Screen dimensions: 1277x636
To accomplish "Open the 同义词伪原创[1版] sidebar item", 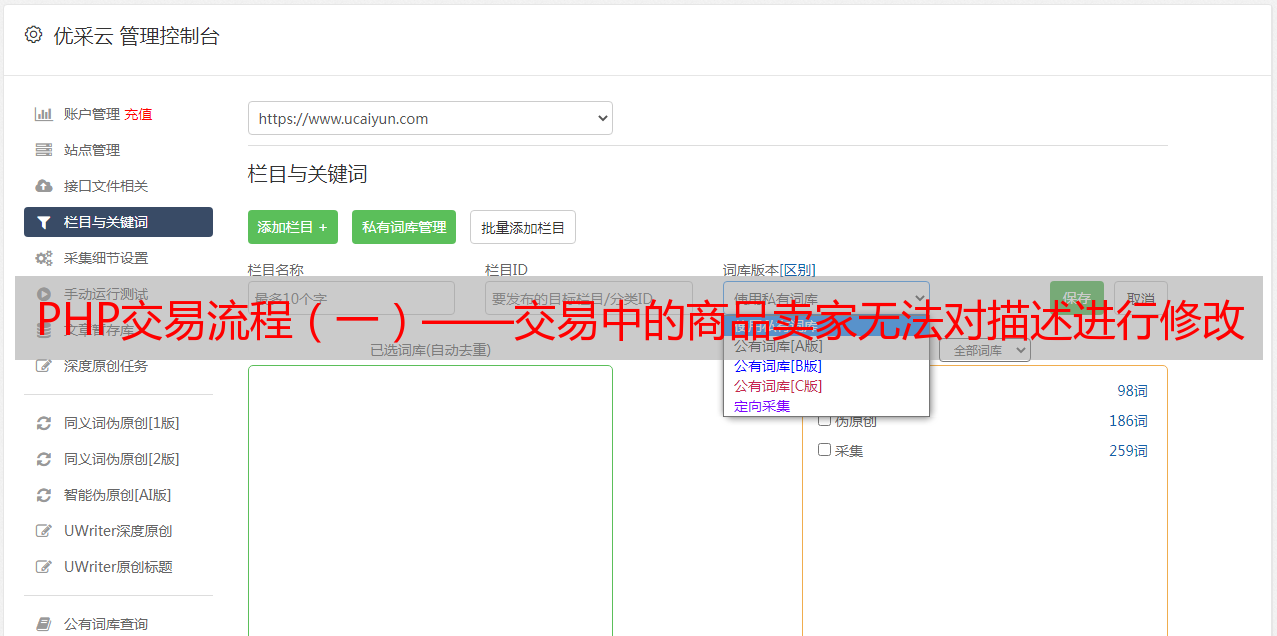I will [121, 423].
